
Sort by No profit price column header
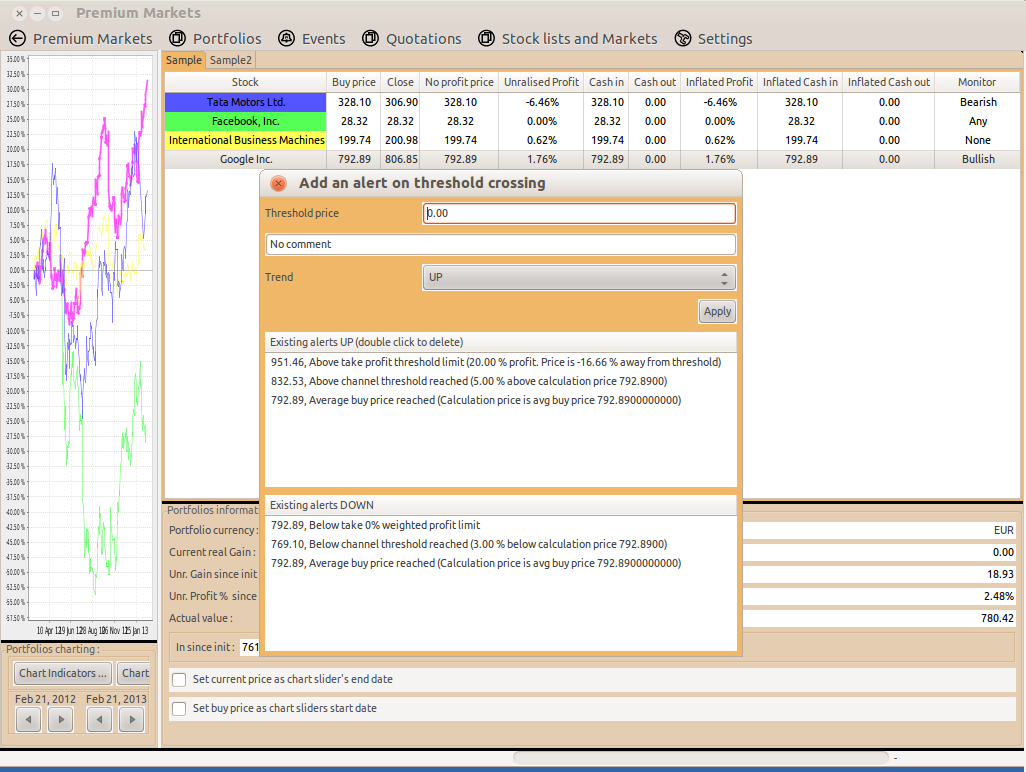459,82
